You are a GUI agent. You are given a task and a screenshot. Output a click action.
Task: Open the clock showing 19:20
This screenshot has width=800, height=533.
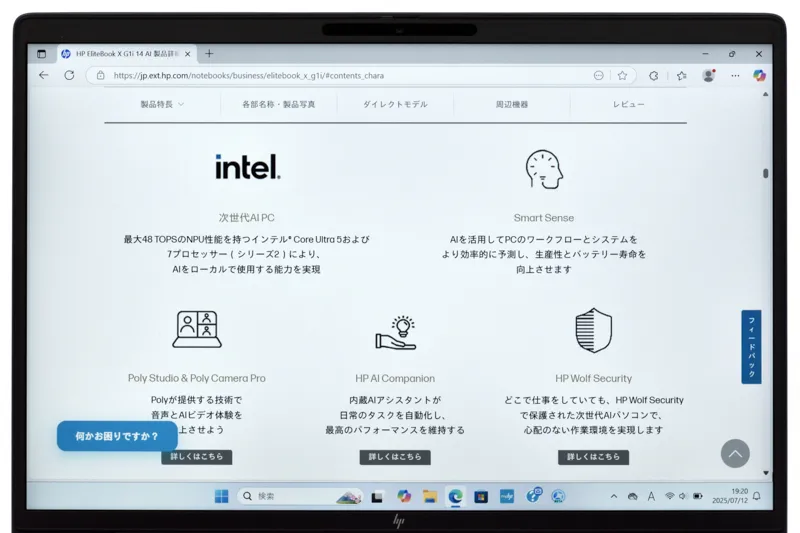point(730,496)
